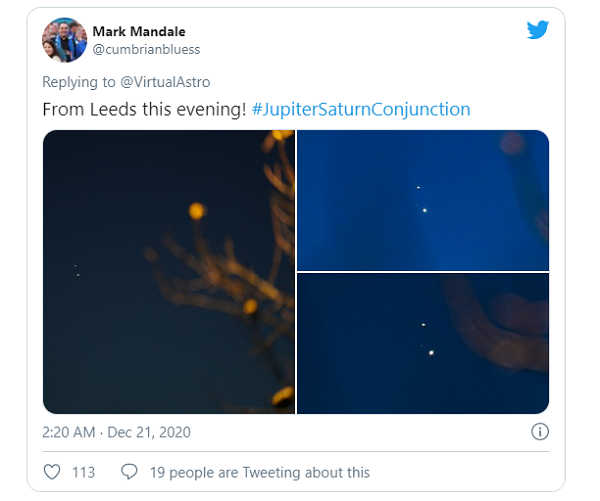Open the top-right planet photo
This screenshot has width=600, height=501.
[423, 200]
